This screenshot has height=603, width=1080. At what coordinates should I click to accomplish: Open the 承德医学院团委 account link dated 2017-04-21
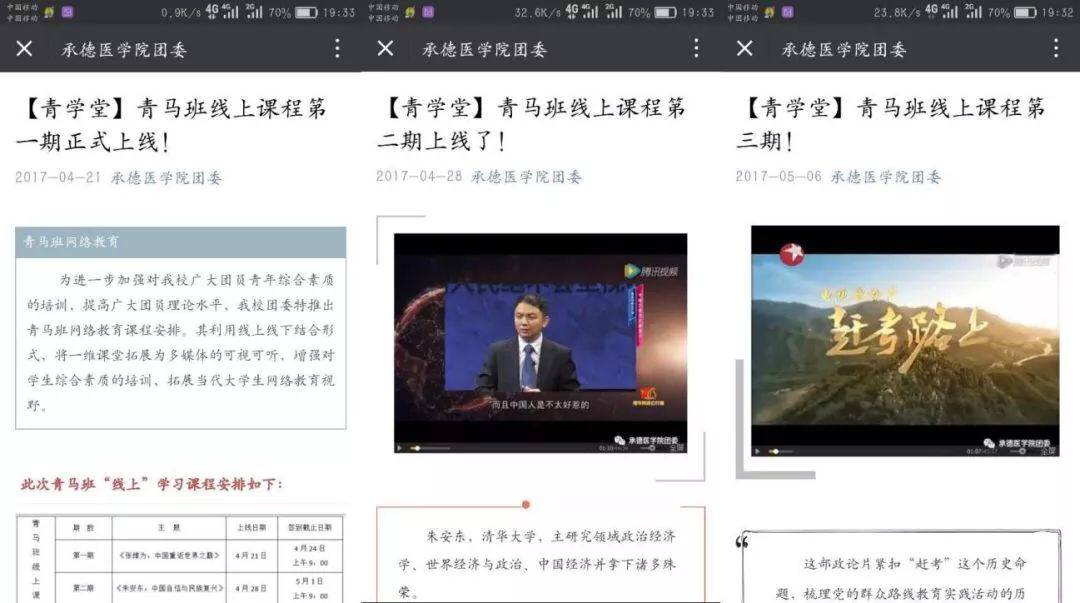pos(167,178)
